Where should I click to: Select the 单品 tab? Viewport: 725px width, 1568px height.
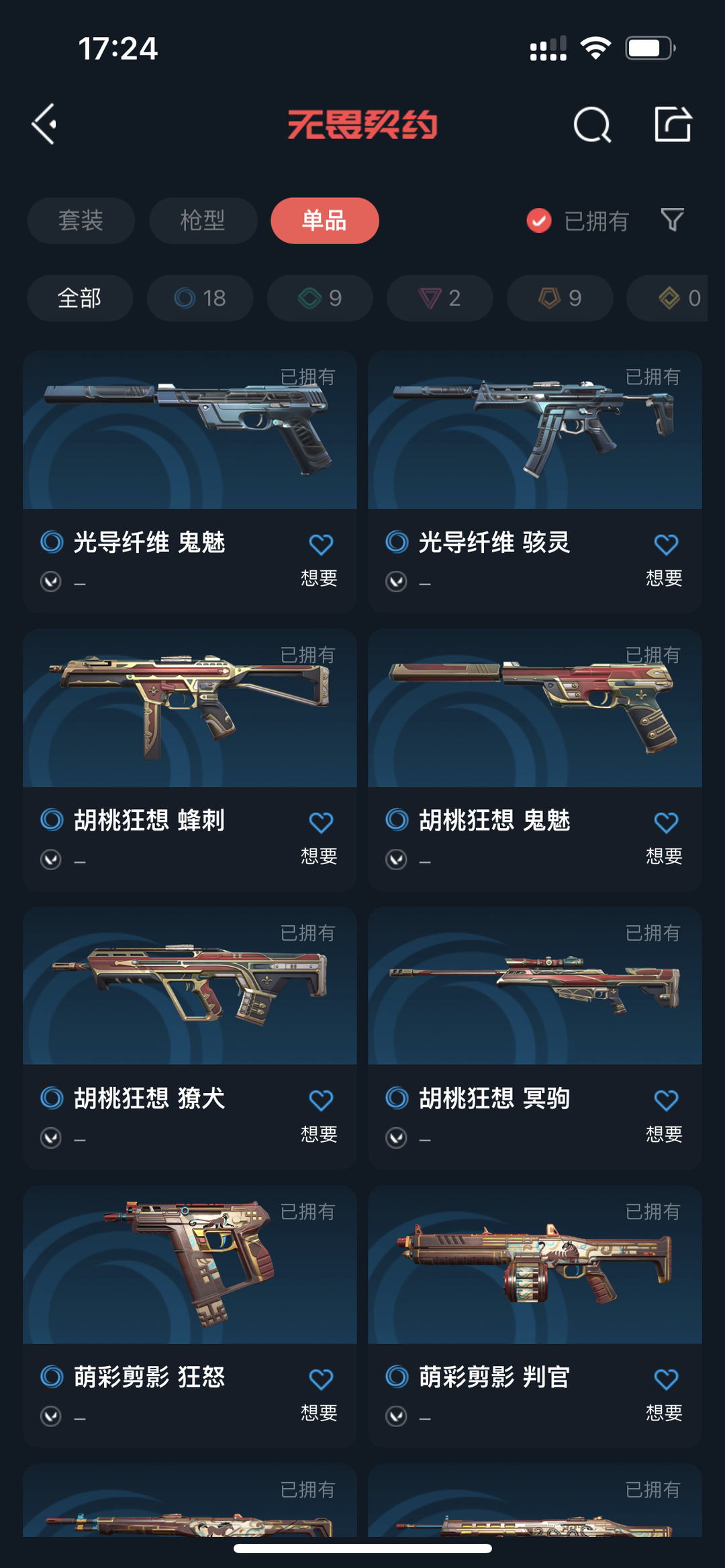[x=324, y=221]
